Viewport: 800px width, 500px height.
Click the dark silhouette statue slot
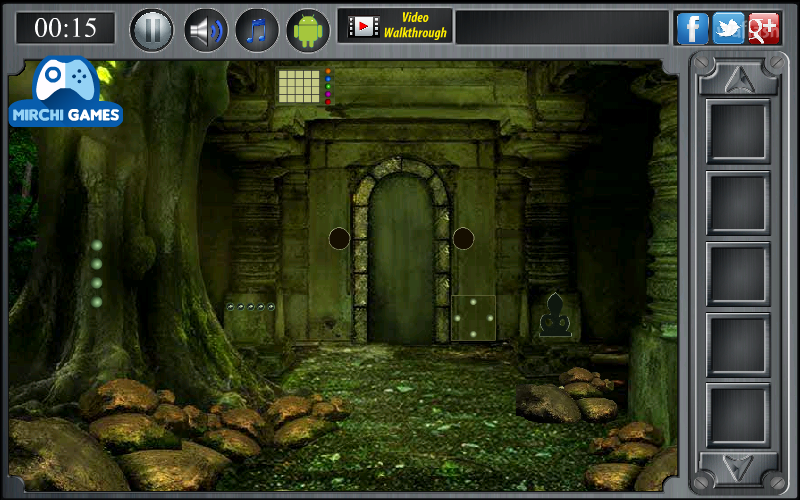click(555, 315)
